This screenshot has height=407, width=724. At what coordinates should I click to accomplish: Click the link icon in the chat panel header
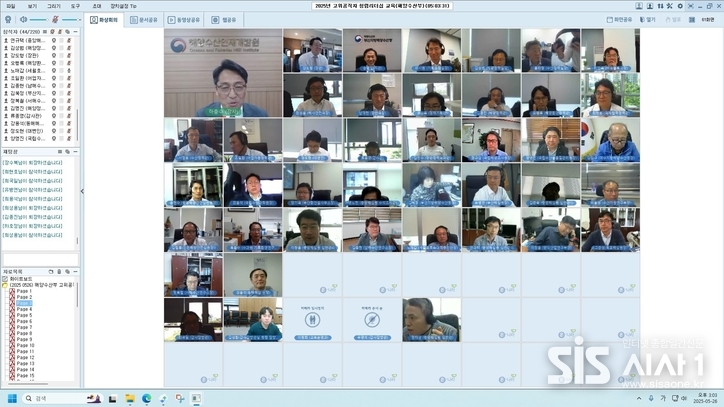pyautogui.click(x=67, y=152)
